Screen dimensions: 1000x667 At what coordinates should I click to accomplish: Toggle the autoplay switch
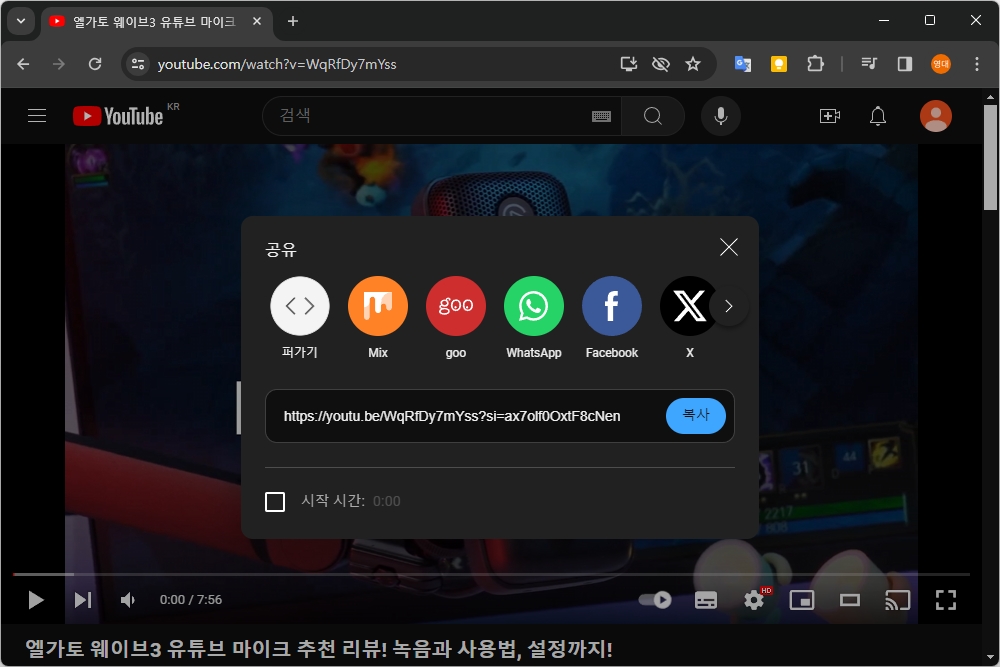coord(655,600)
